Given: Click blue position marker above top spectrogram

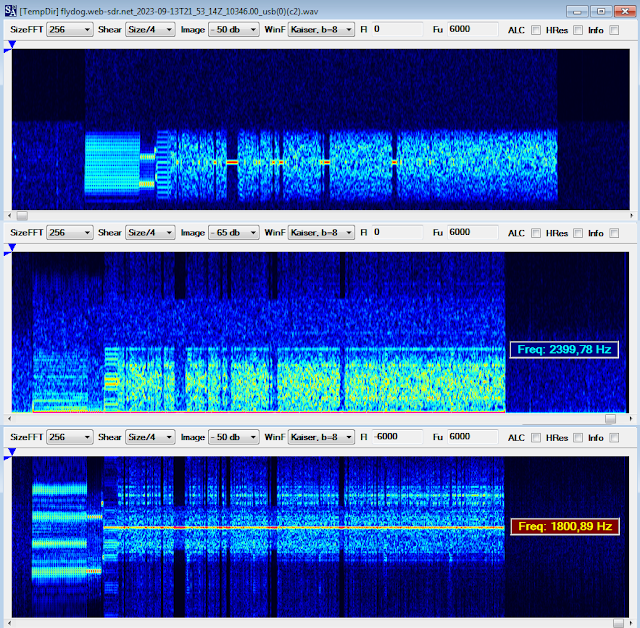Looking at the screenshot, I should [x=12, y=44].
